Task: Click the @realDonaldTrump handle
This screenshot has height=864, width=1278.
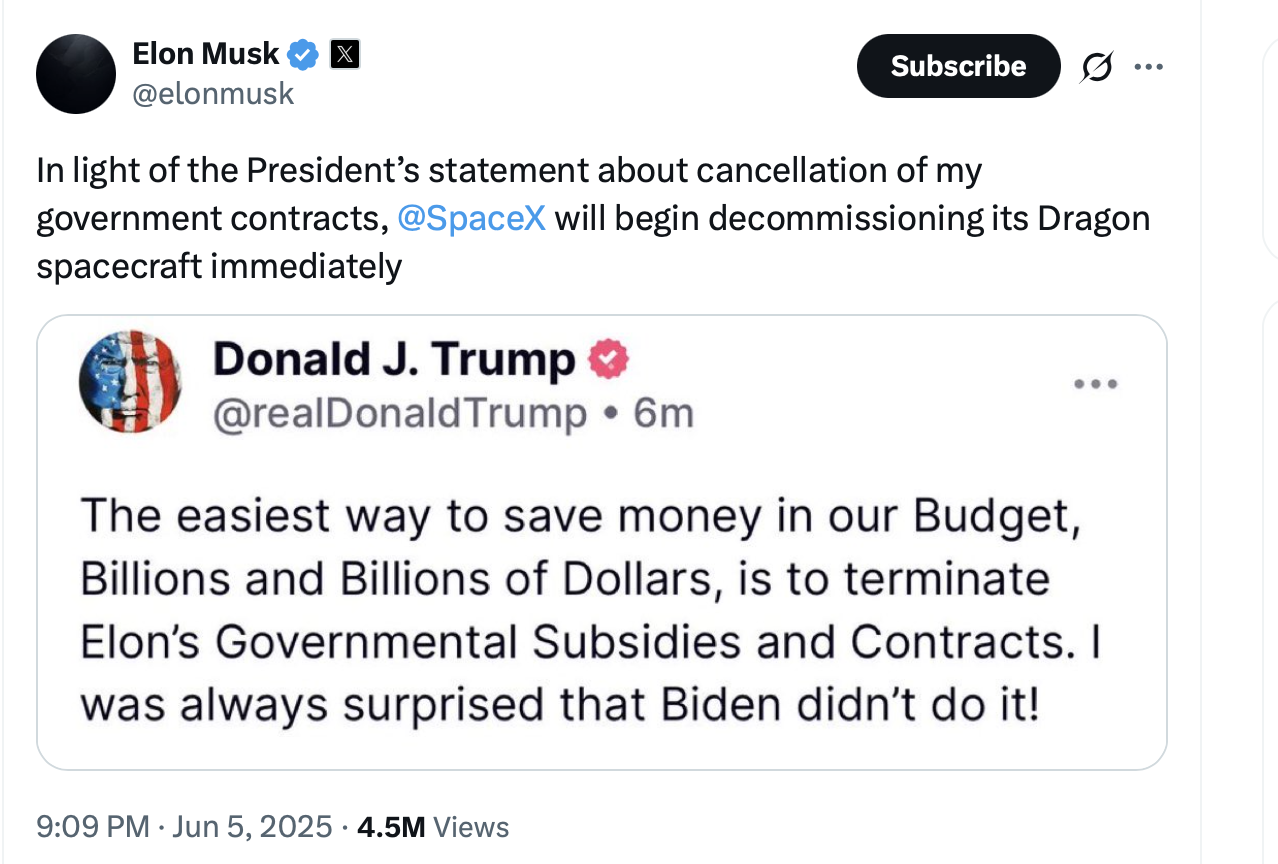Action: [399, 412]
